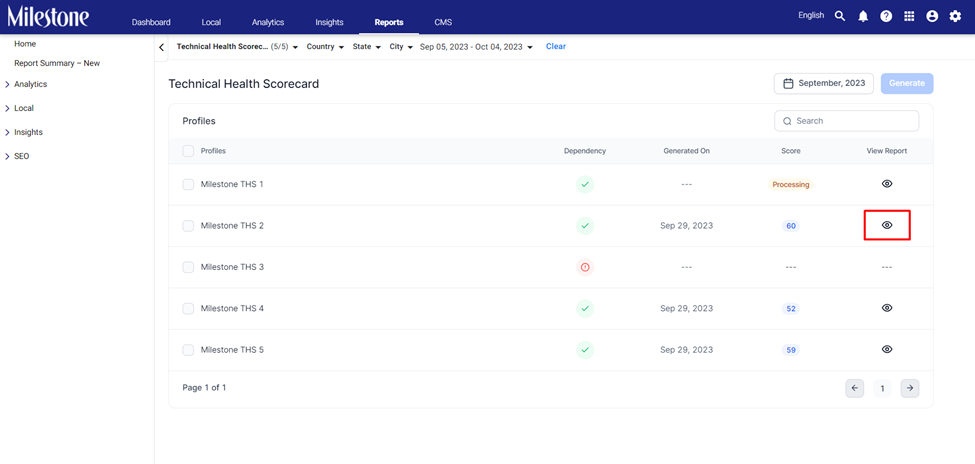Click the Milestone THS 3 profile name
The height and width of the screenshot is (464, 975).
233,267
